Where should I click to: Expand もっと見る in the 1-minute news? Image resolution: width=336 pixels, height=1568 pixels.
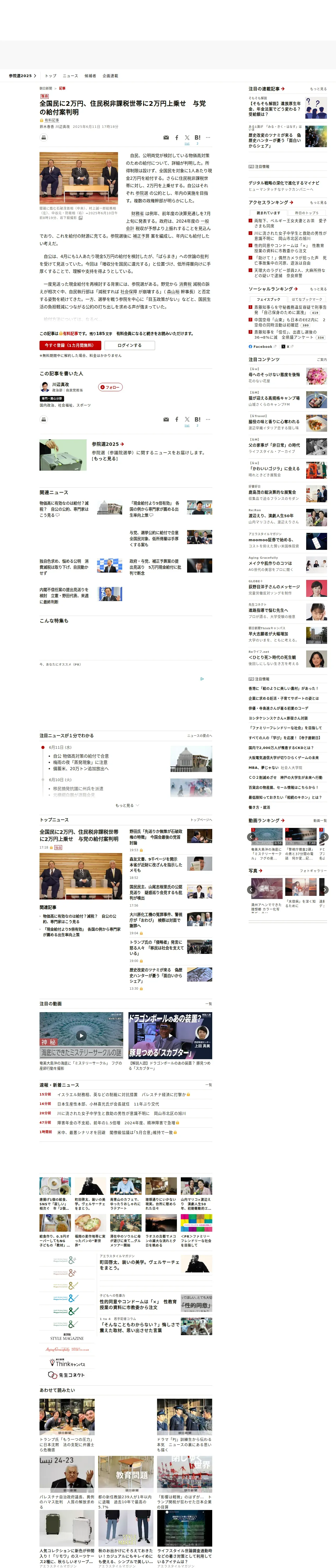click(x=127, y=805)
